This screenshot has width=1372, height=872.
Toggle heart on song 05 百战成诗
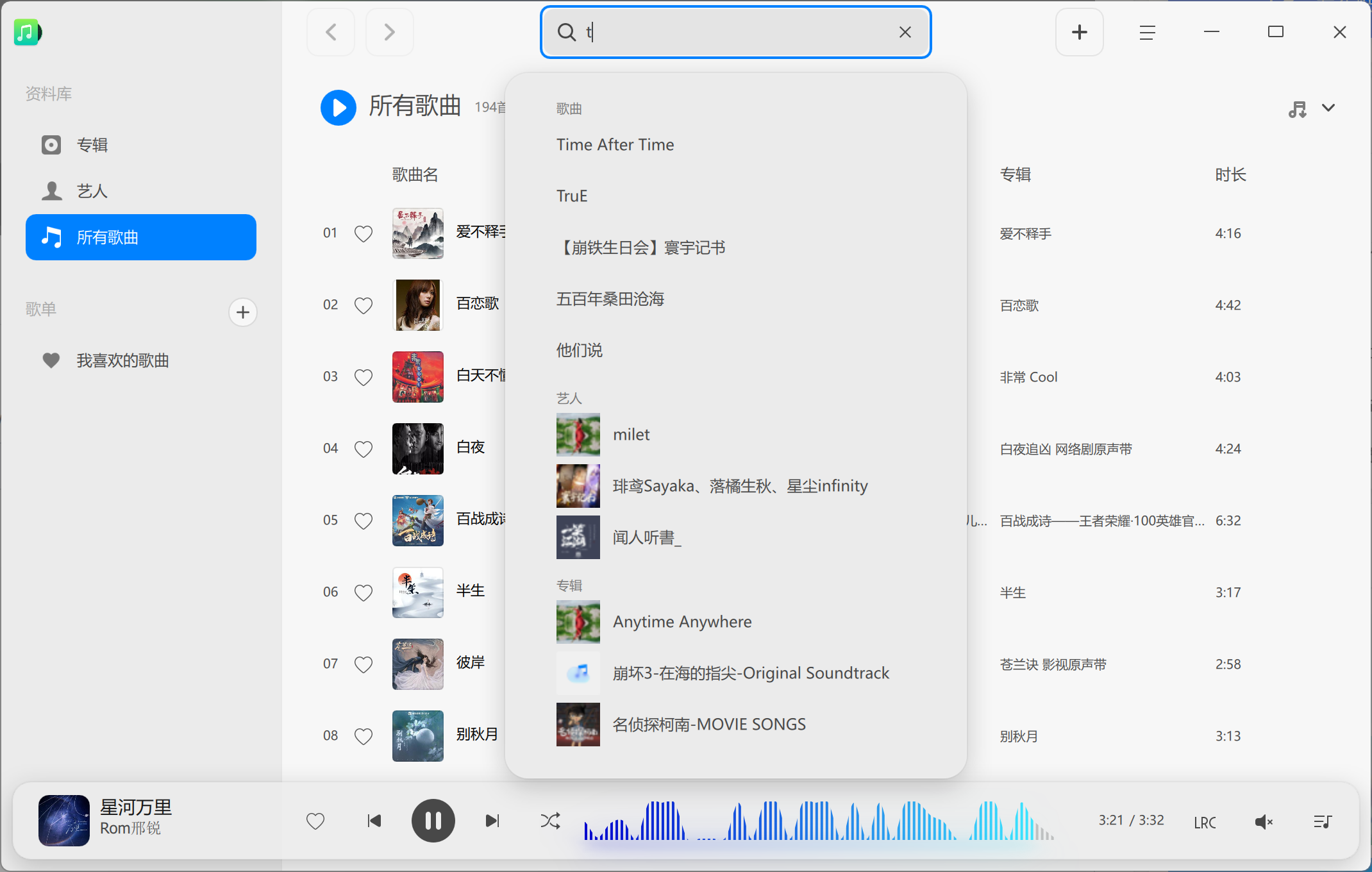(x=364, y=521)
